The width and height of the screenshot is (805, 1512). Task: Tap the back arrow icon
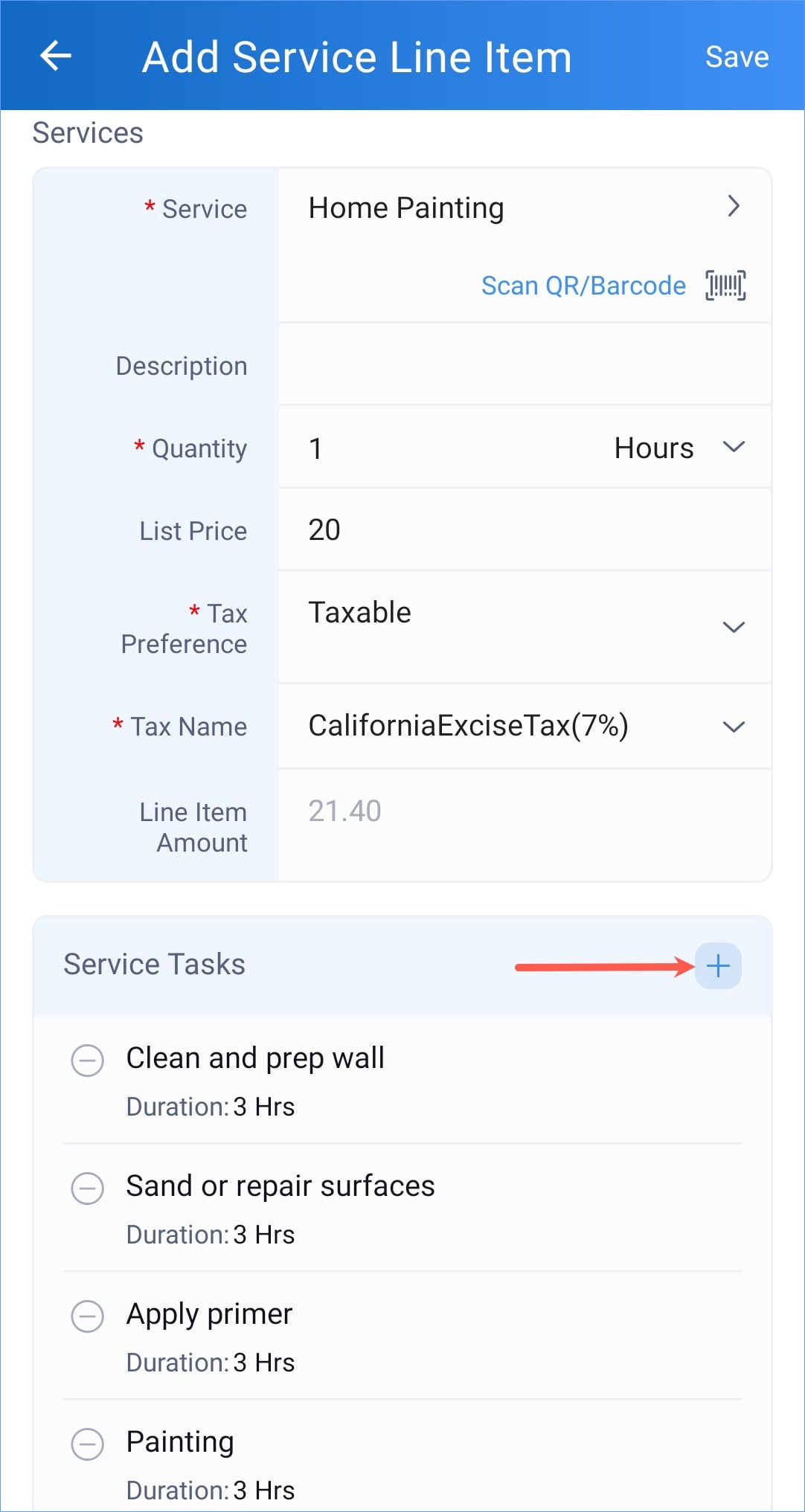tap(55, 56)
